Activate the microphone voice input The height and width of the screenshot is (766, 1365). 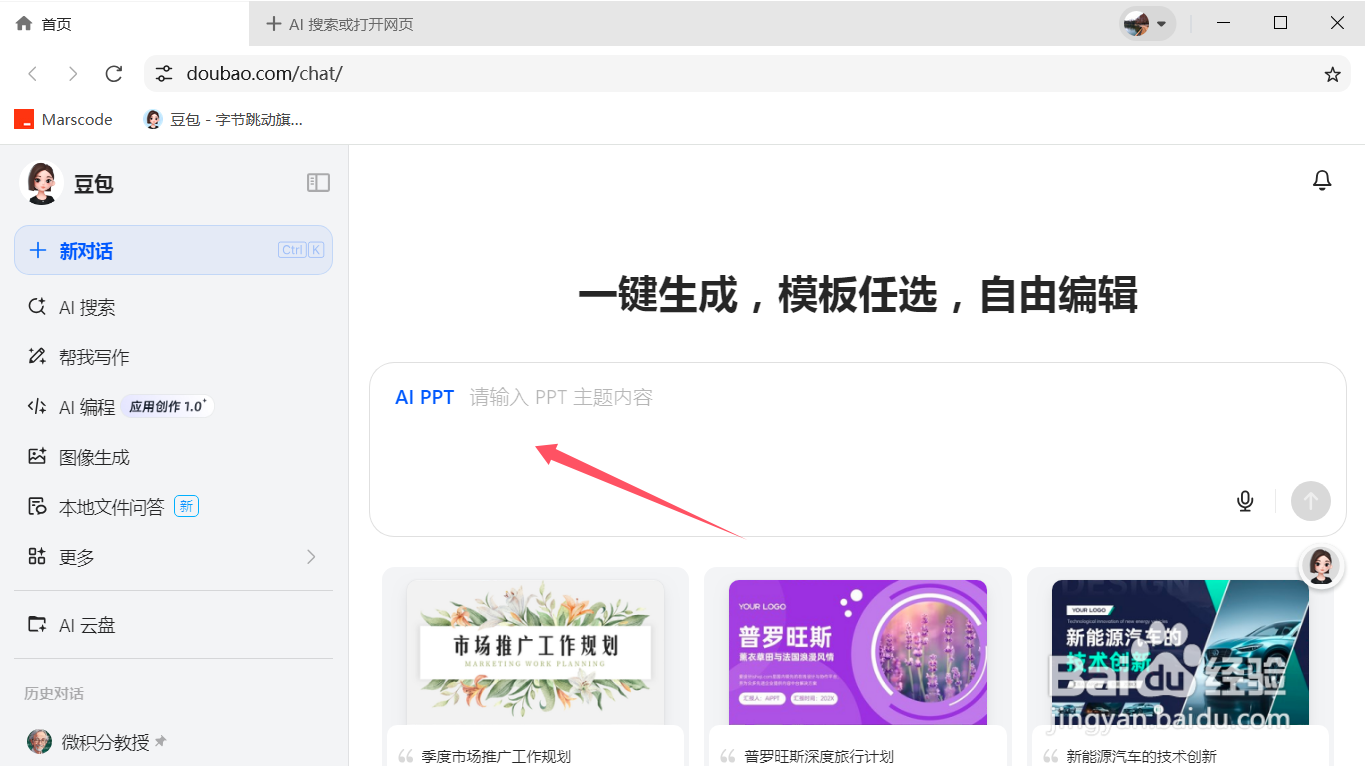click(1245, 500)
